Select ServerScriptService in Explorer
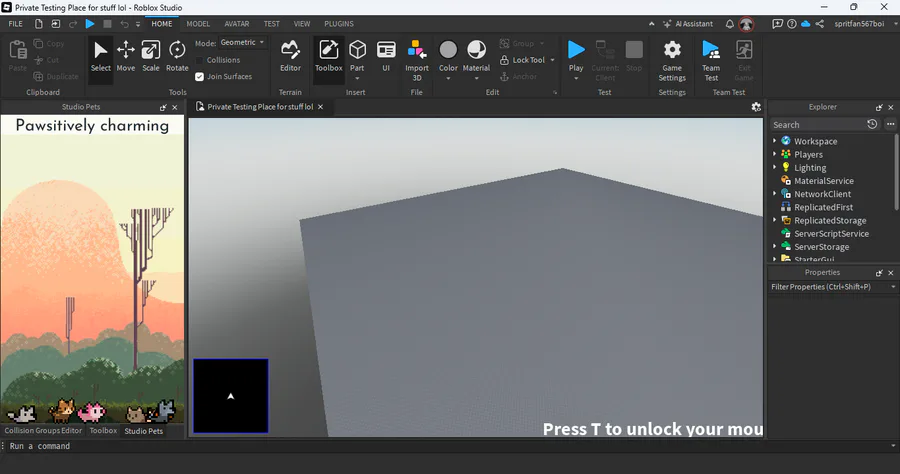Screen dimensions: 900x474 pos(831,233)
